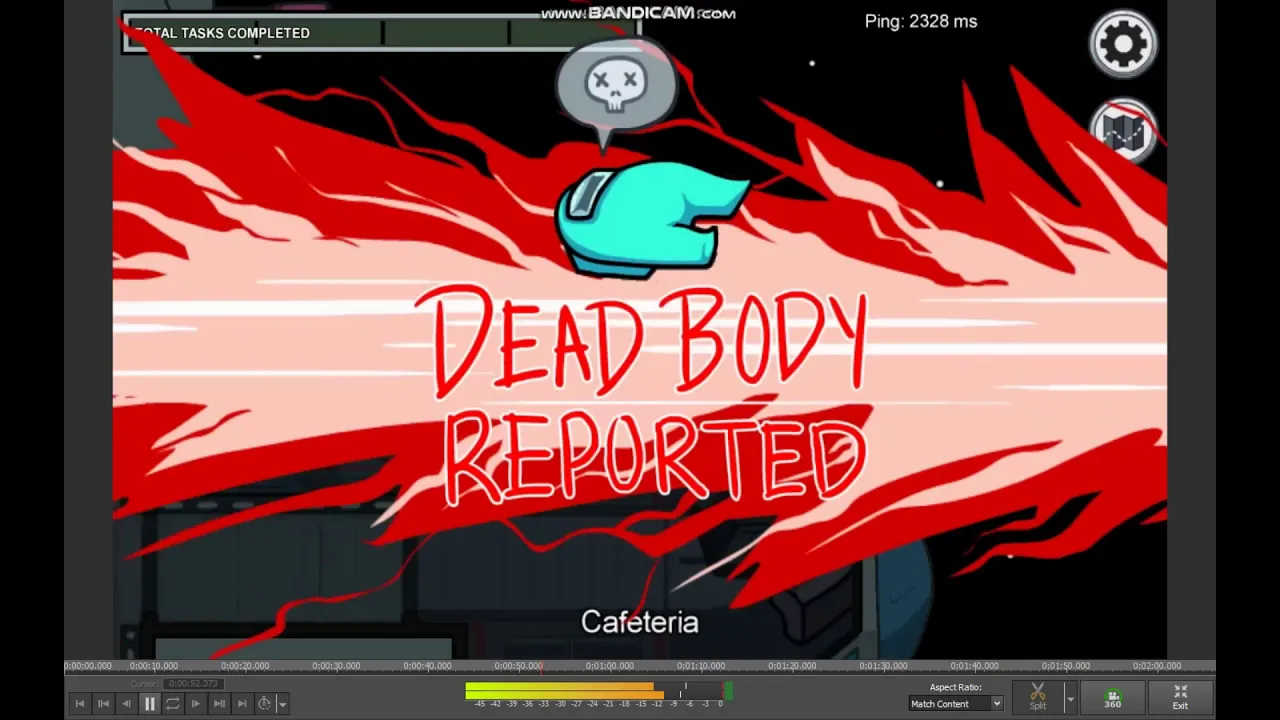The image size is (1280, 720).
Task: Jump to the start of the clip
Action: 80,704
